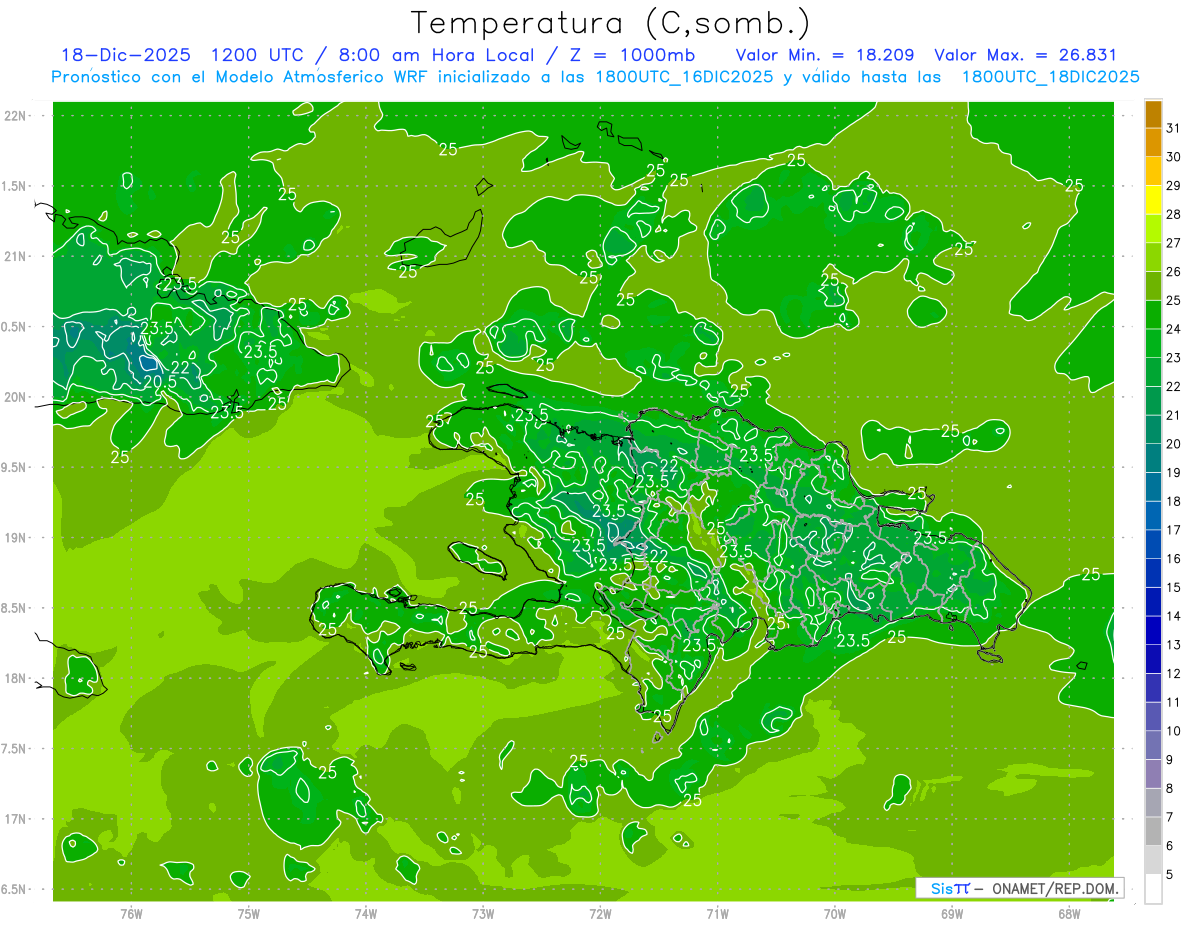Click the value 15 on the color scale
Viewport: 1200px width, 927px height.
tap(1174, 588)
